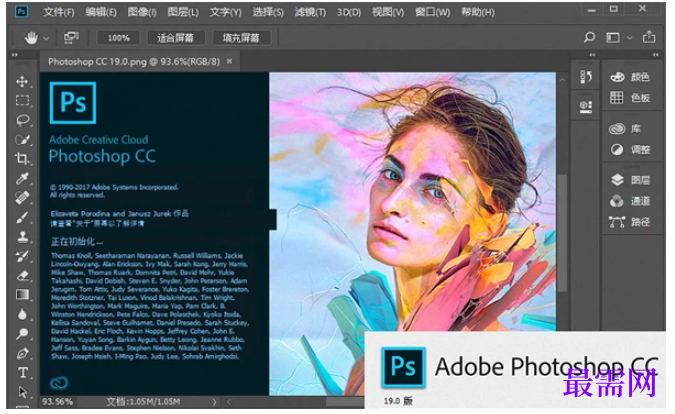Select the Crop tool
This screenshot has width=675, height=414.
[22, 158]
